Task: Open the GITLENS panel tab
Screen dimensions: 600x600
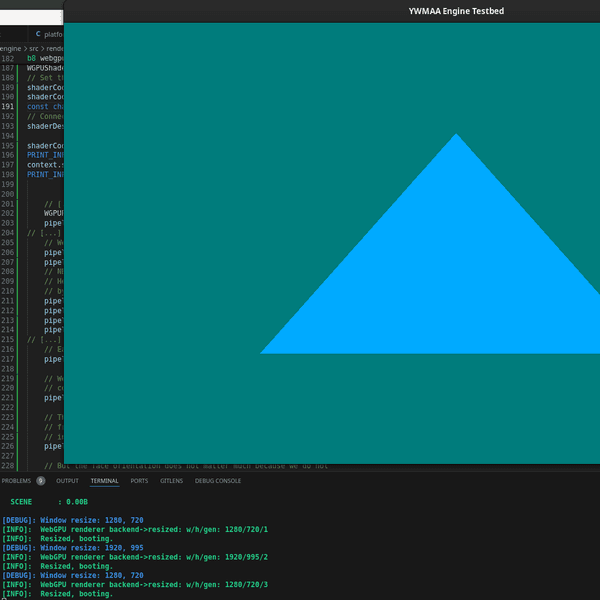Action: click(x=171, y=481)
